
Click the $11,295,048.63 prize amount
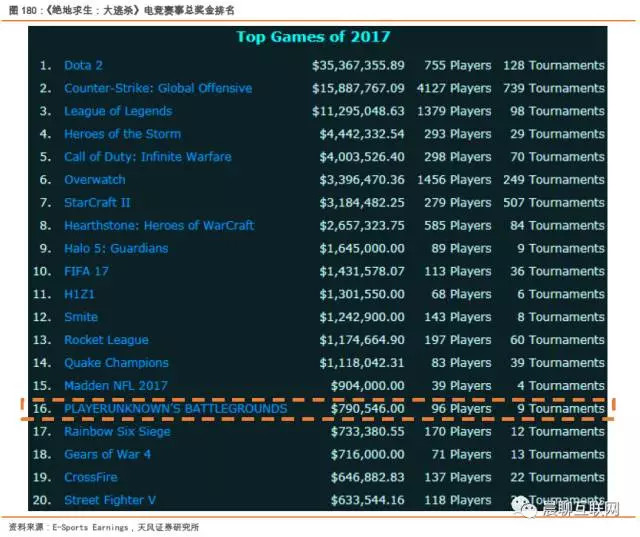(358, 111)
